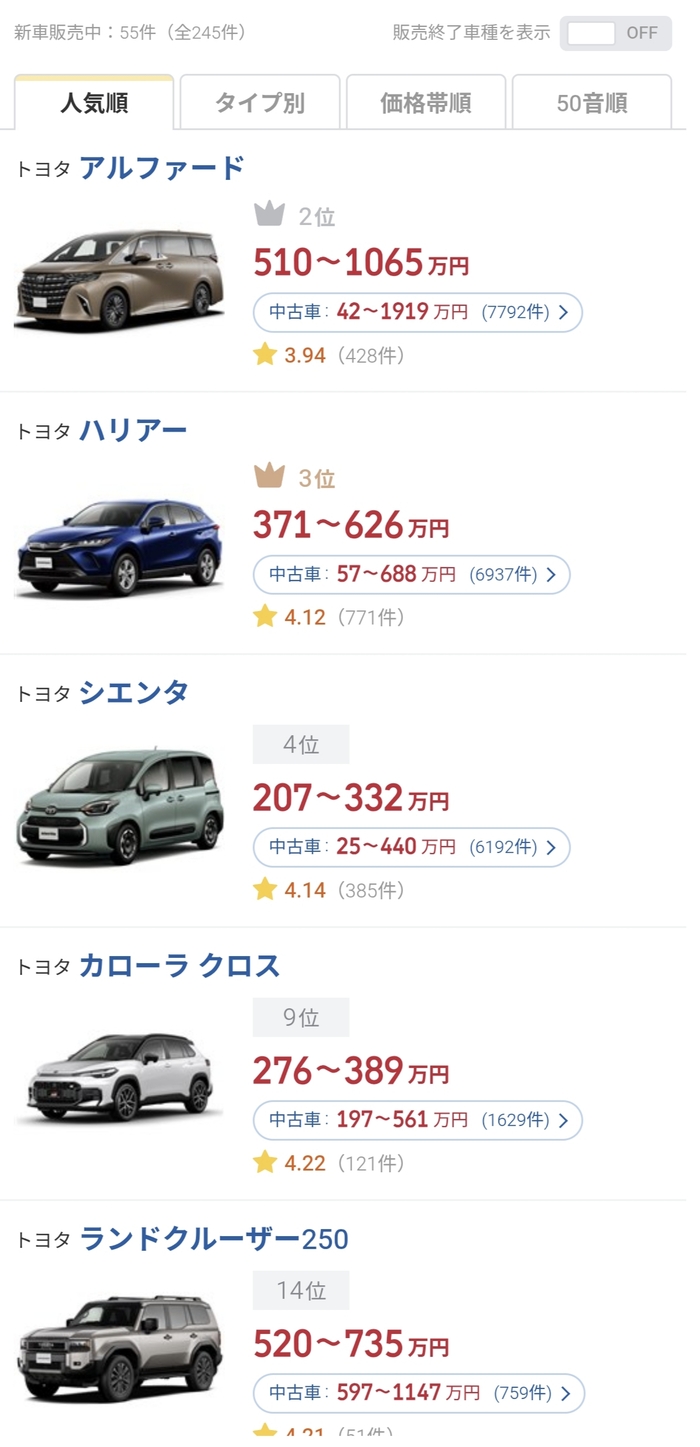Open the アルファード model link
Image resolution: width=700 pixels, height=1447 pixels.
click(162, 168)
